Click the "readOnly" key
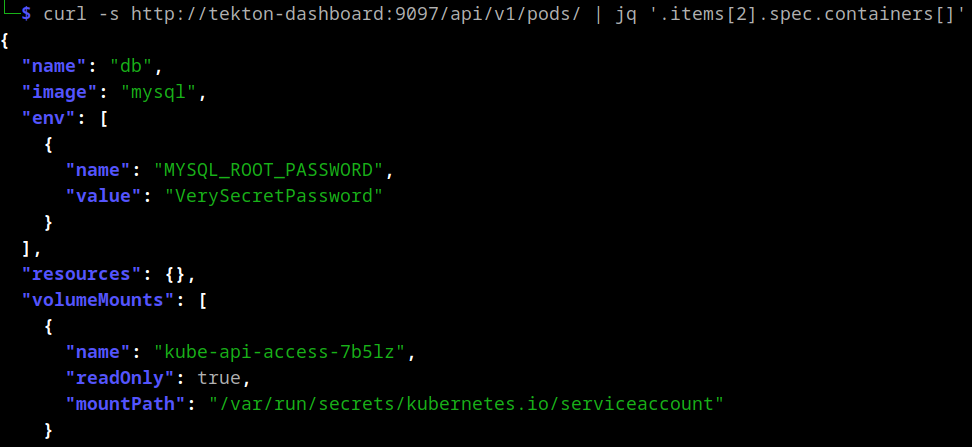The width and height of the screenshot is (972, 447). pos(120,378)
